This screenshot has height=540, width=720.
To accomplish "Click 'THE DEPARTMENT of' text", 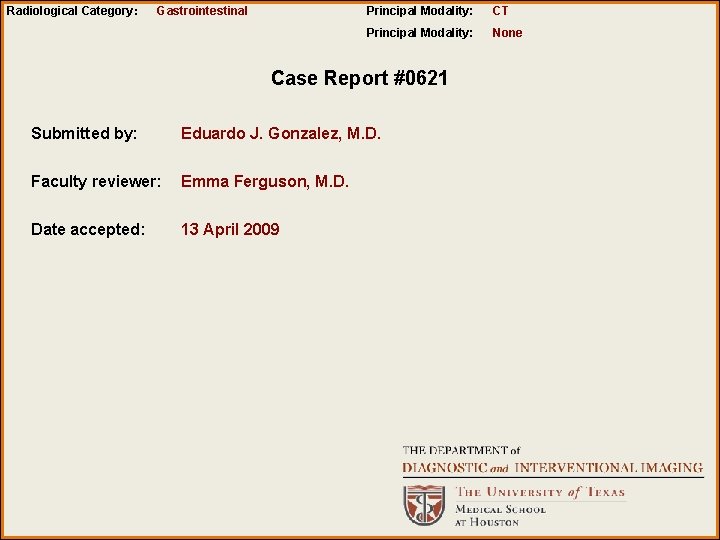I will point(461,450).
